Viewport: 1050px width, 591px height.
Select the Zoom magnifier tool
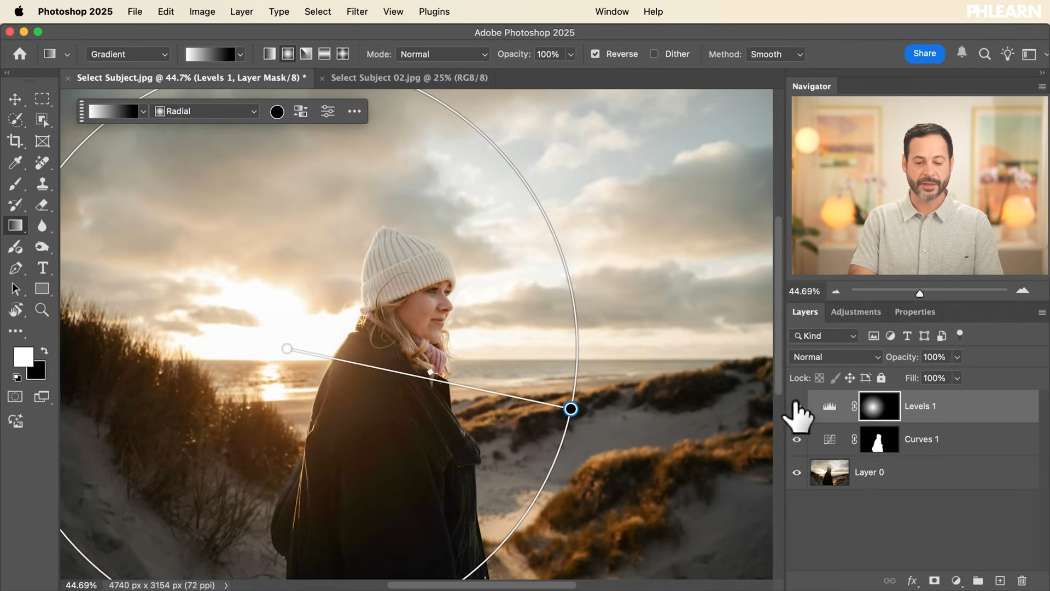(x=42, y=310)
